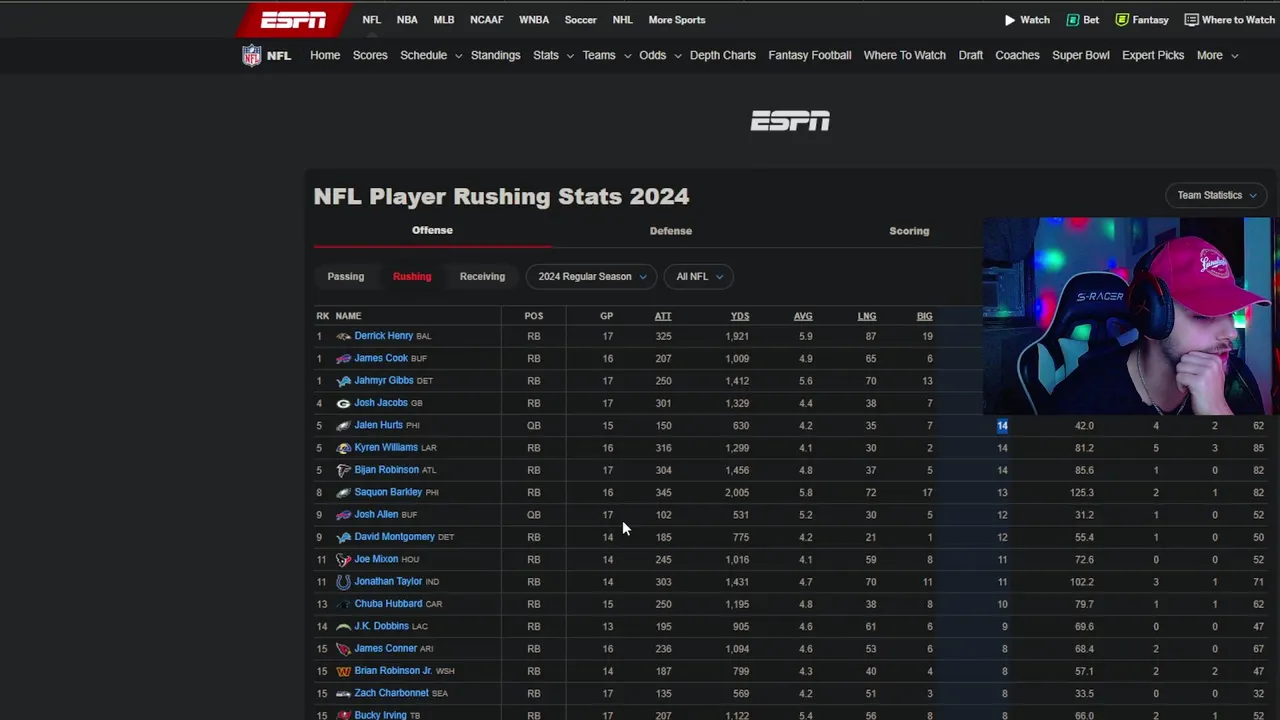Switch to the Scoring tab
Image resolution: width=1280 pixels, height=720 pixels.
(x=909, y=231)
